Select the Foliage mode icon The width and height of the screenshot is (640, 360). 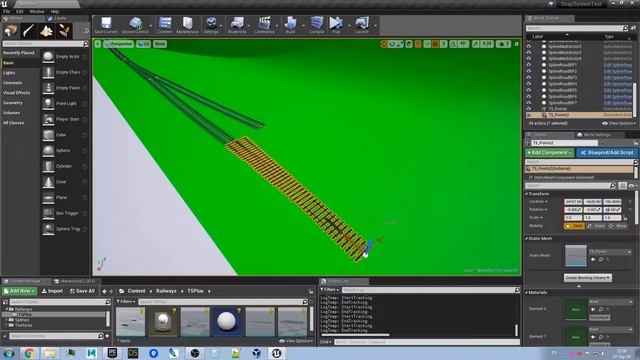pyautogui.click(x=64, y=31)
